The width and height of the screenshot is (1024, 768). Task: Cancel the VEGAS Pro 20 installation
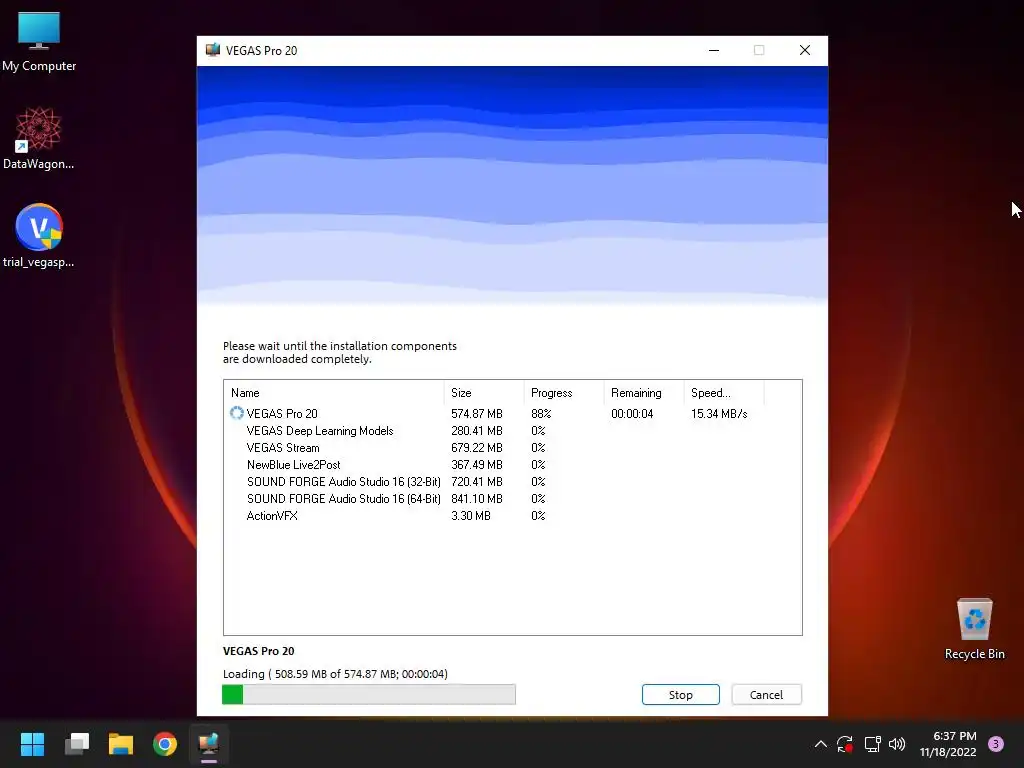[x=766, y=695]
